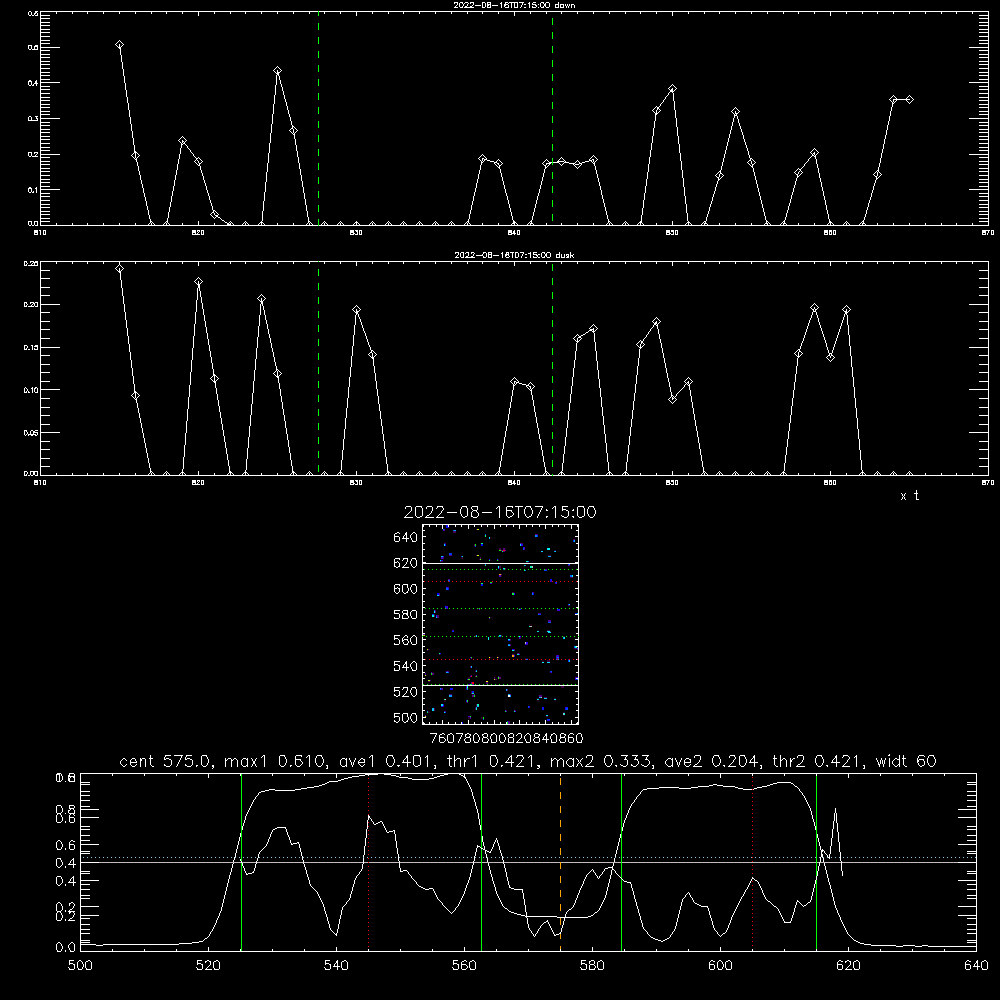Click the "max2 0.333" value in stats line
This screenshot has width=1000, height=1000.
(x=600, y=761)
